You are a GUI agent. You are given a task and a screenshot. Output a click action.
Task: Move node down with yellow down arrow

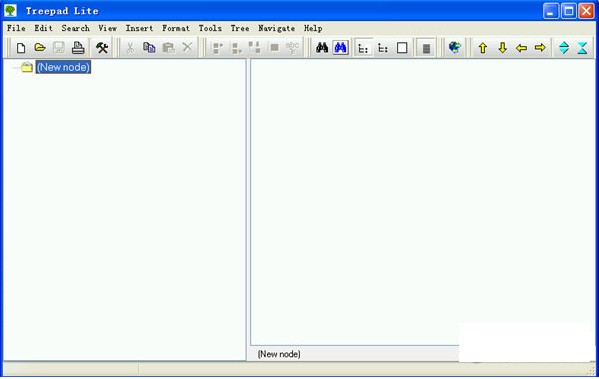click(502, 48)
